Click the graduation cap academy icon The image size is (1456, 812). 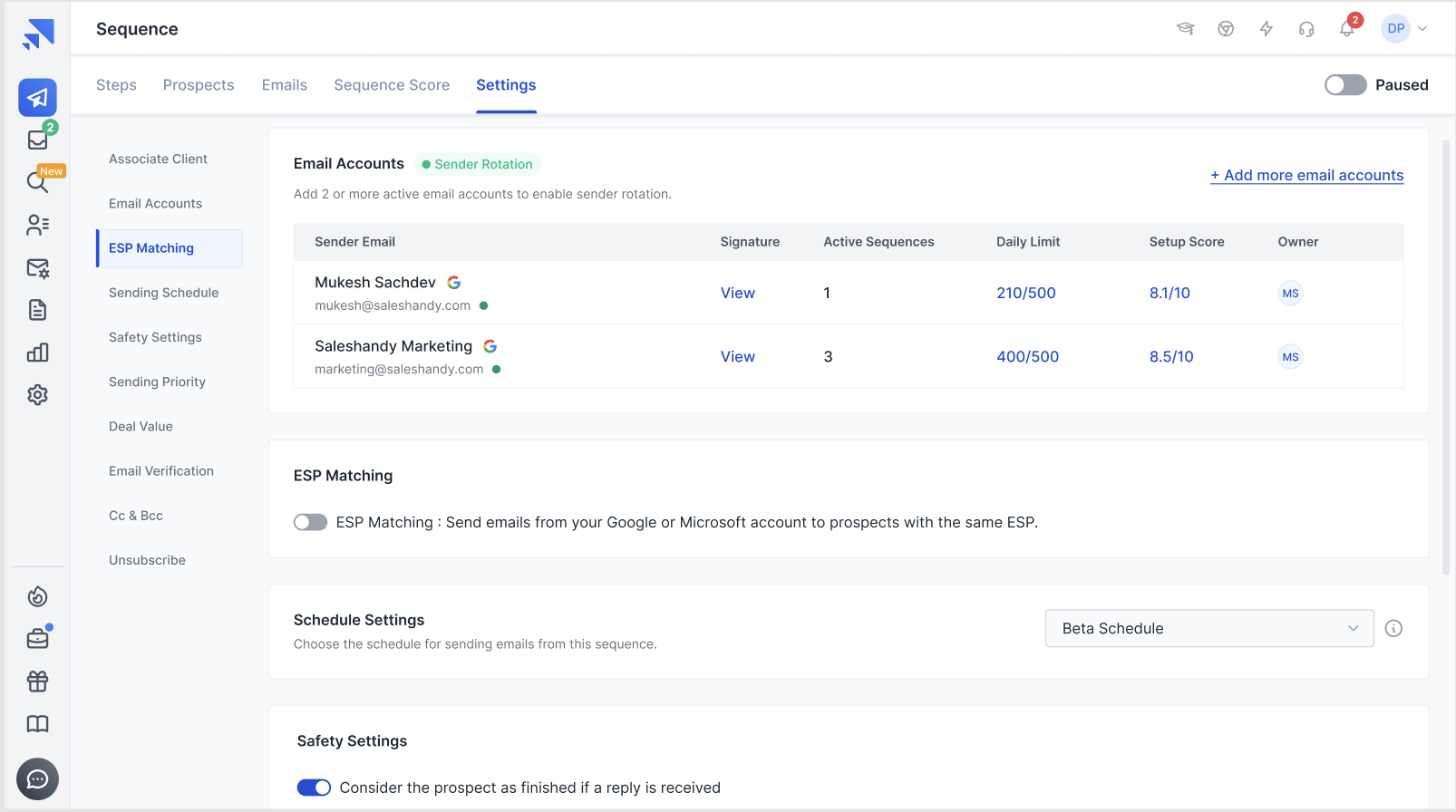tap(1185, 29)
